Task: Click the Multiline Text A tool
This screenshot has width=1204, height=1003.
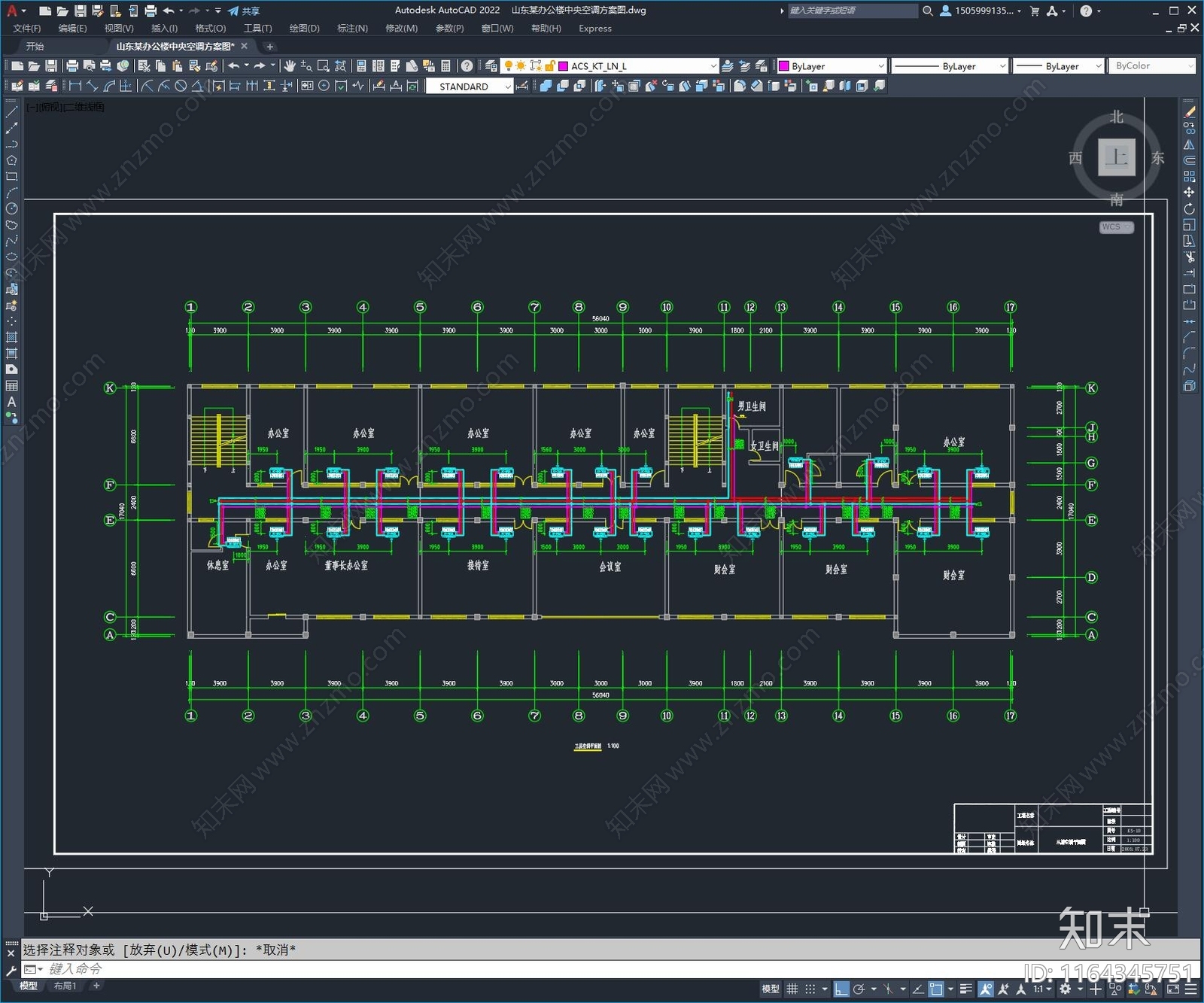Action: coord(11,402)
